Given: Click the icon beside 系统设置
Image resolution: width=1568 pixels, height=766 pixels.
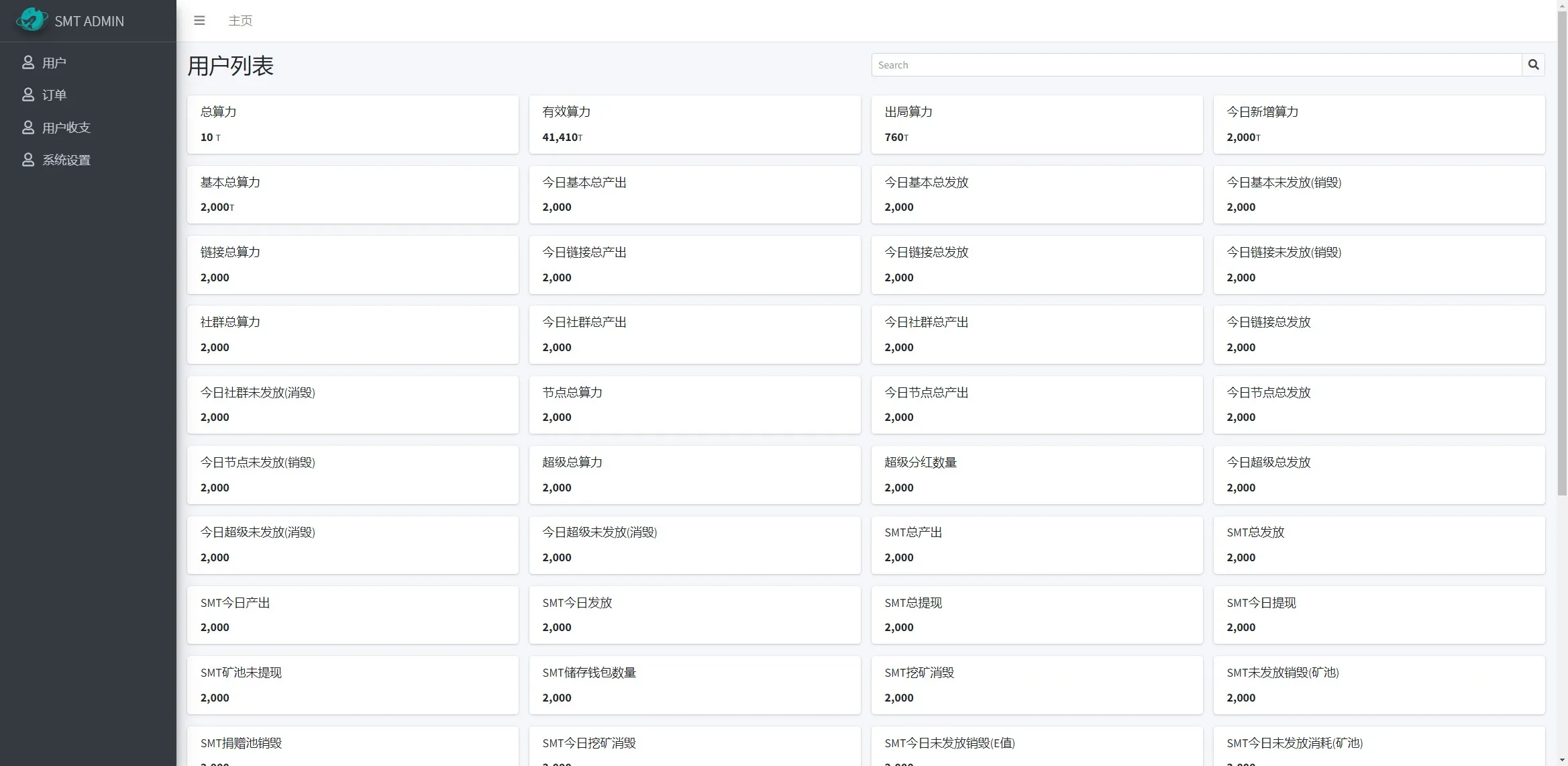Looking at the screenshot, I should coord(28,160).
